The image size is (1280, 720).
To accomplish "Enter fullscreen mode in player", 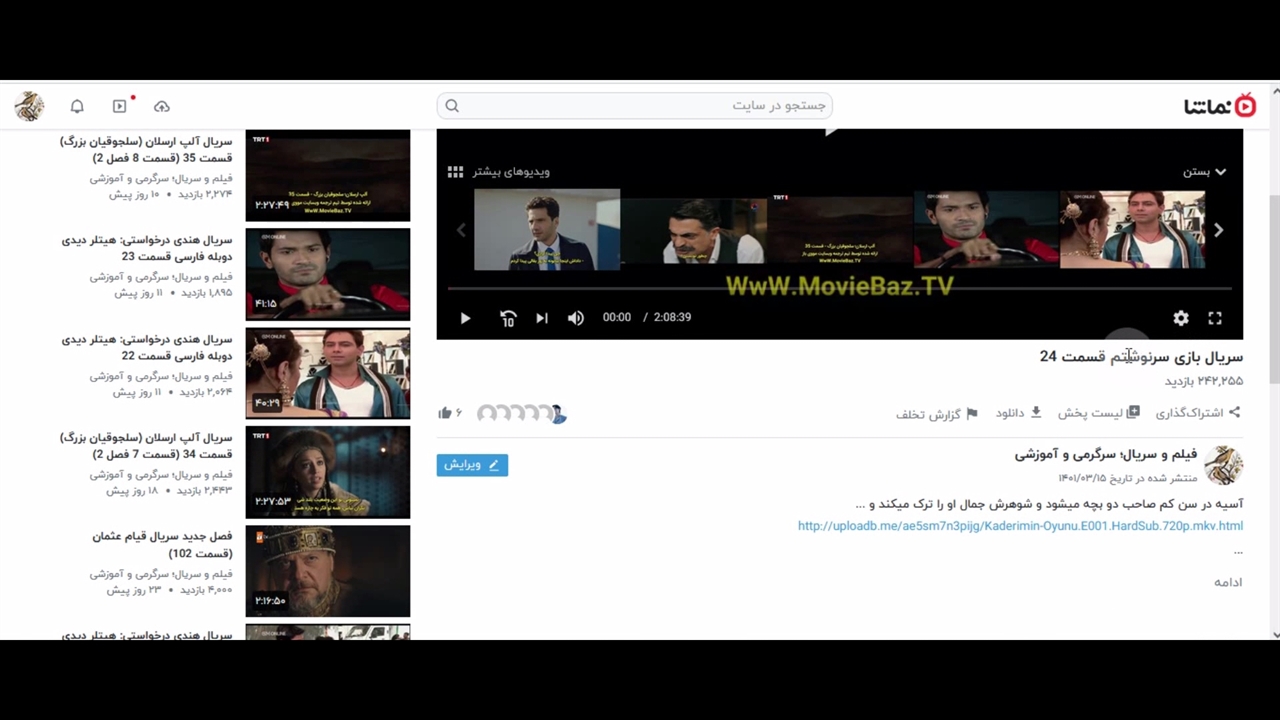I will 1215,318.
